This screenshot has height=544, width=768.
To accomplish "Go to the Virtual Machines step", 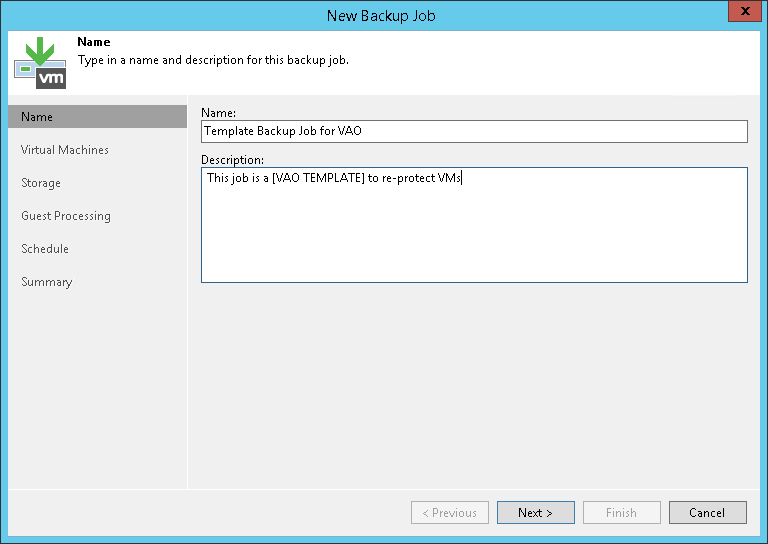I will [65, 150].
